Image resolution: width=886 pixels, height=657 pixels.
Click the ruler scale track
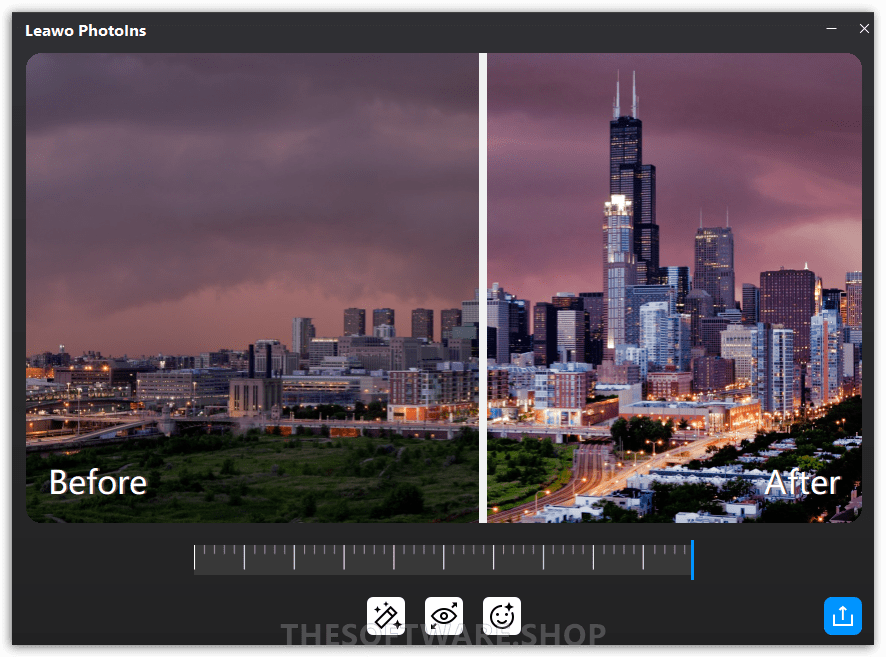point(442,560)
